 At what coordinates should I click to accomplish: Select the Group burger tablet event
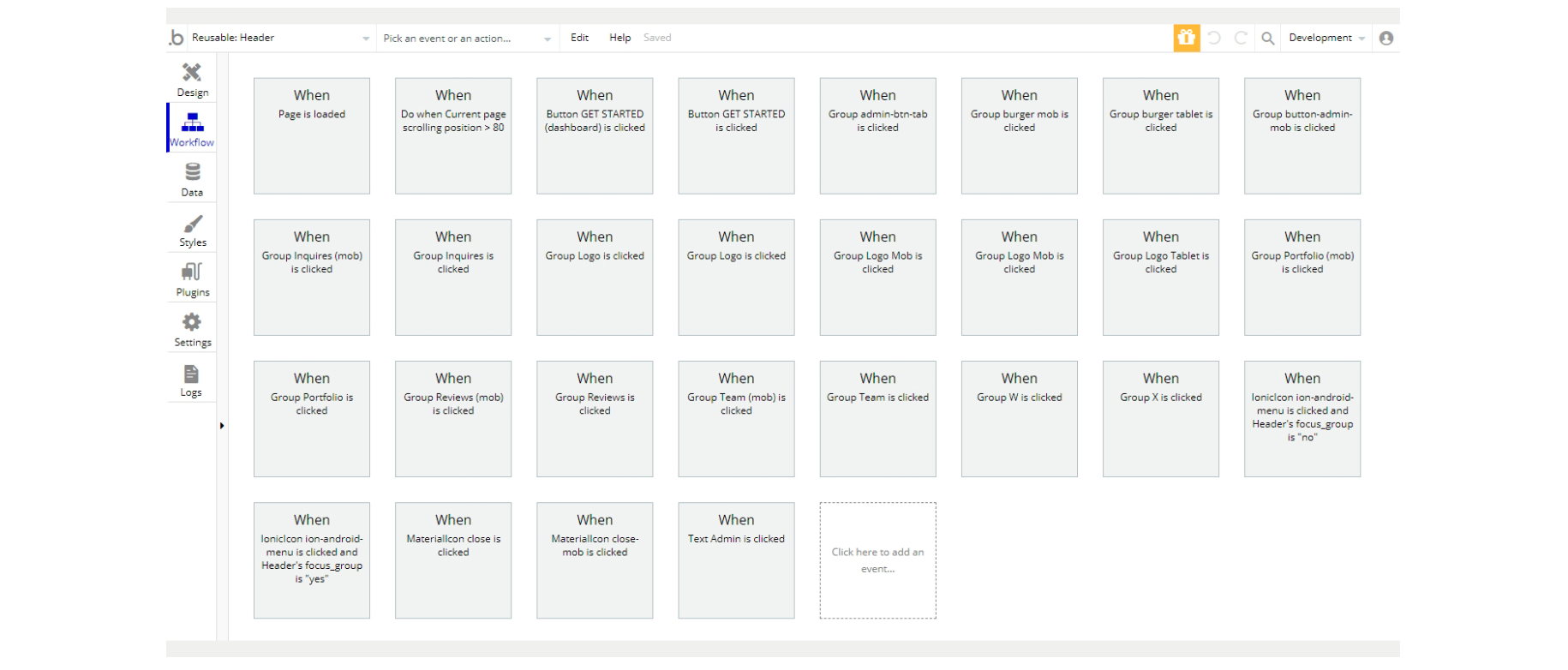[1161, 136]
